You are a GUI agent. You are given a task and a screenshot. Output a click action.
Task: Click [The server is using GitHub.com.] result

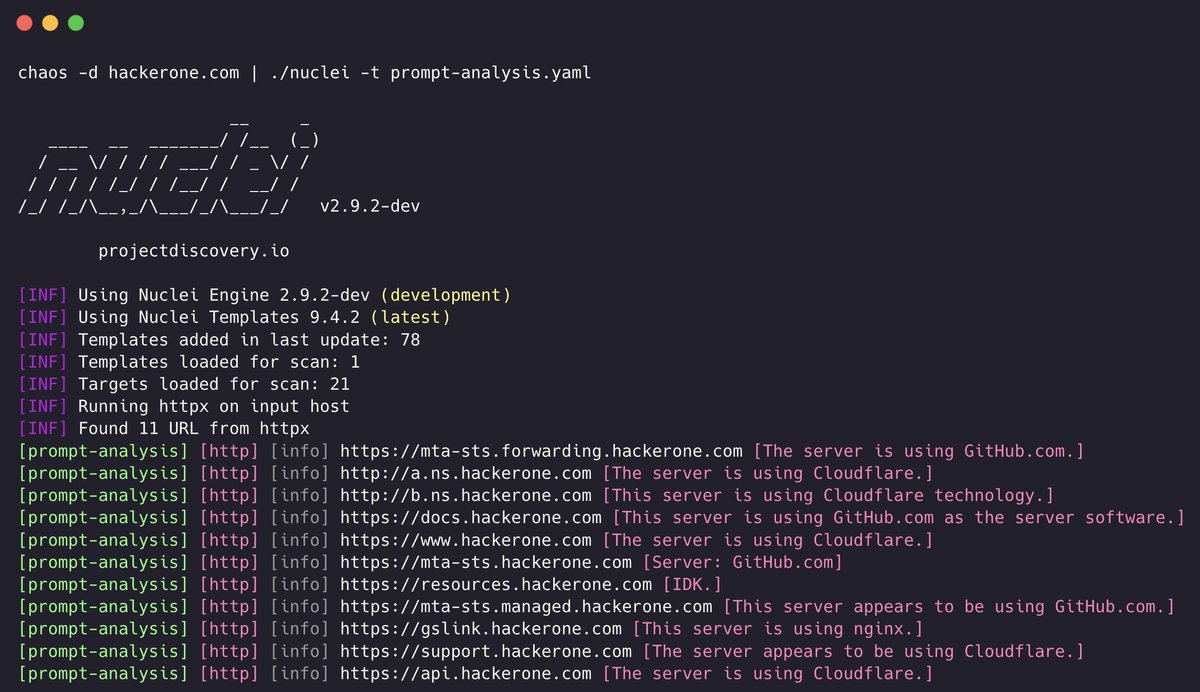point(918,450)
